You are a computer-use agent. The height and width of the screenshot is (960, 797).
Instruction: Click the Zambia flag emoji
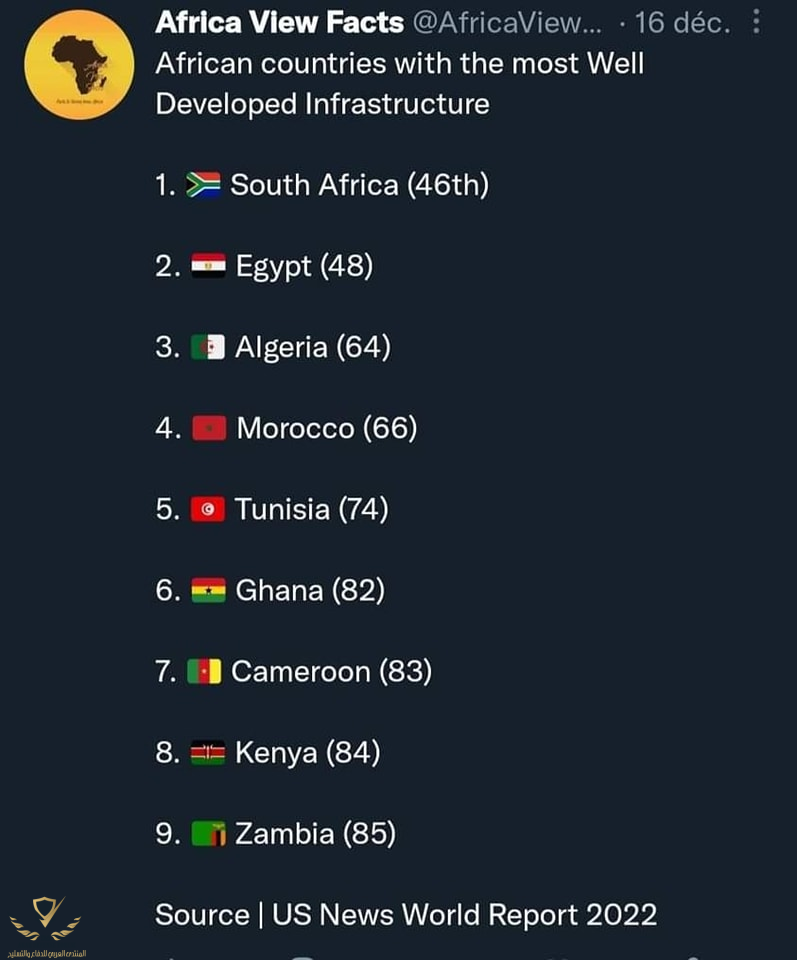tap(208, 834)
